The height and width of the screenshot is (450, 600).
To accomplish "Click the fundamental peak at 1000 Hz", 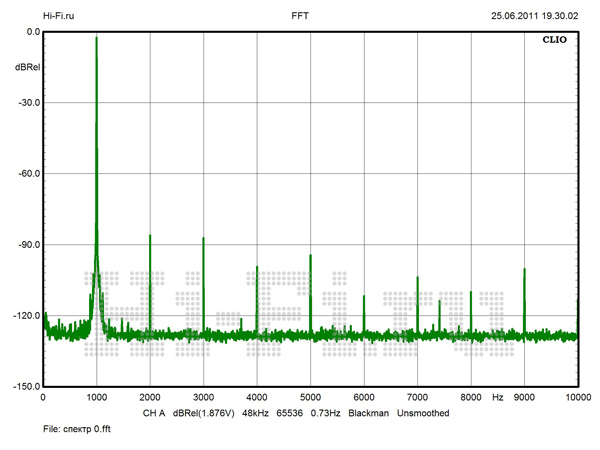I will point(96,38).
